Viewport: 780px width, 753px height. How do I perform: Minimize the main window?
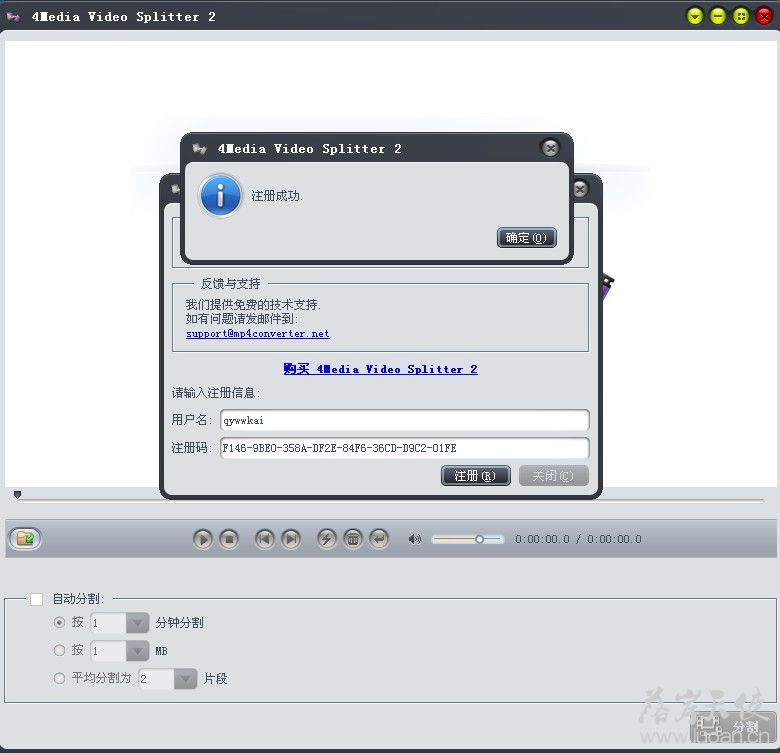[x=718, y=16]
